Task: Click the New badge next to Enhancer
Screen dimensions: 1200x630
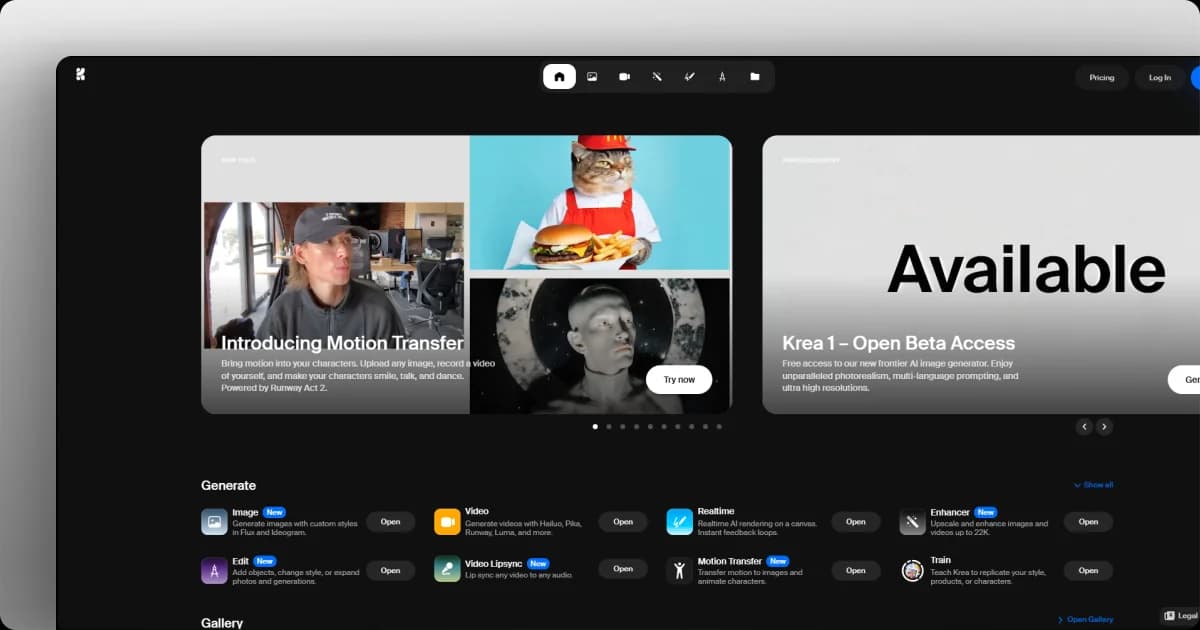Action: (x=986, y=512)
